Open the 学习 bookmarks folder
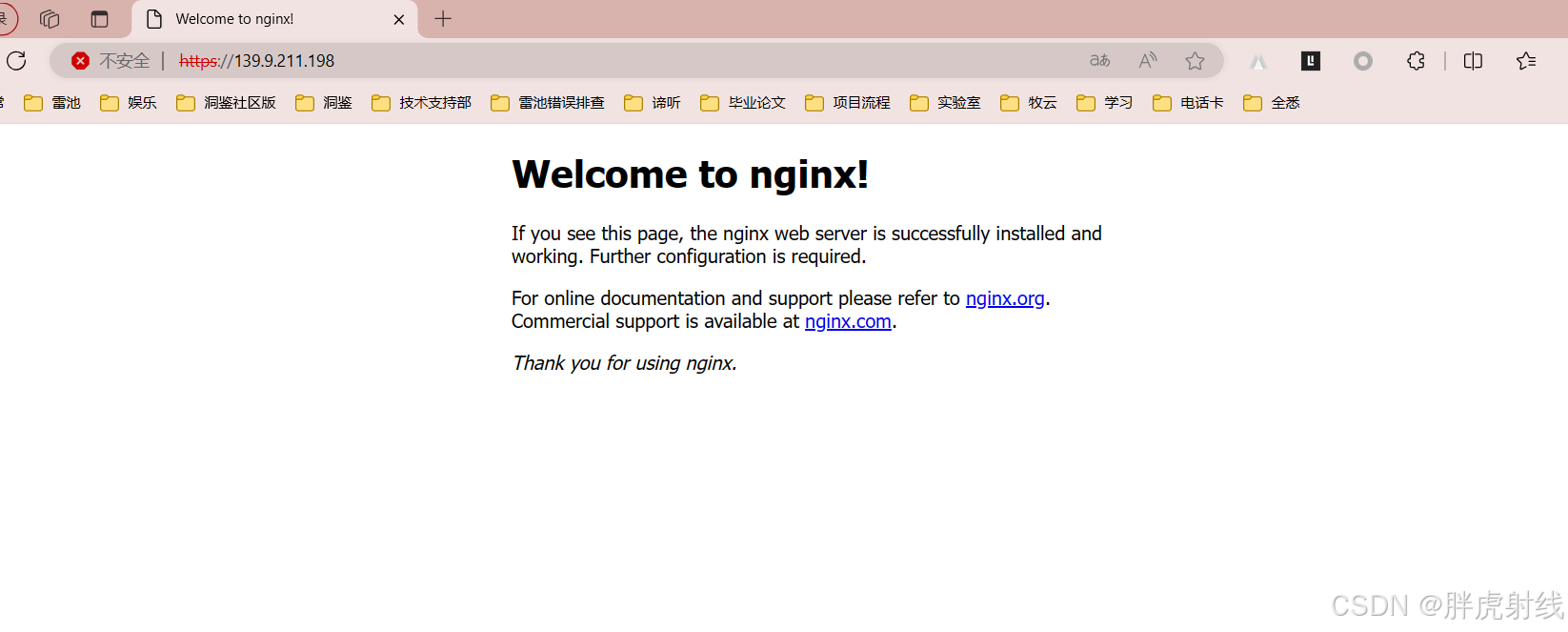 1105,103
